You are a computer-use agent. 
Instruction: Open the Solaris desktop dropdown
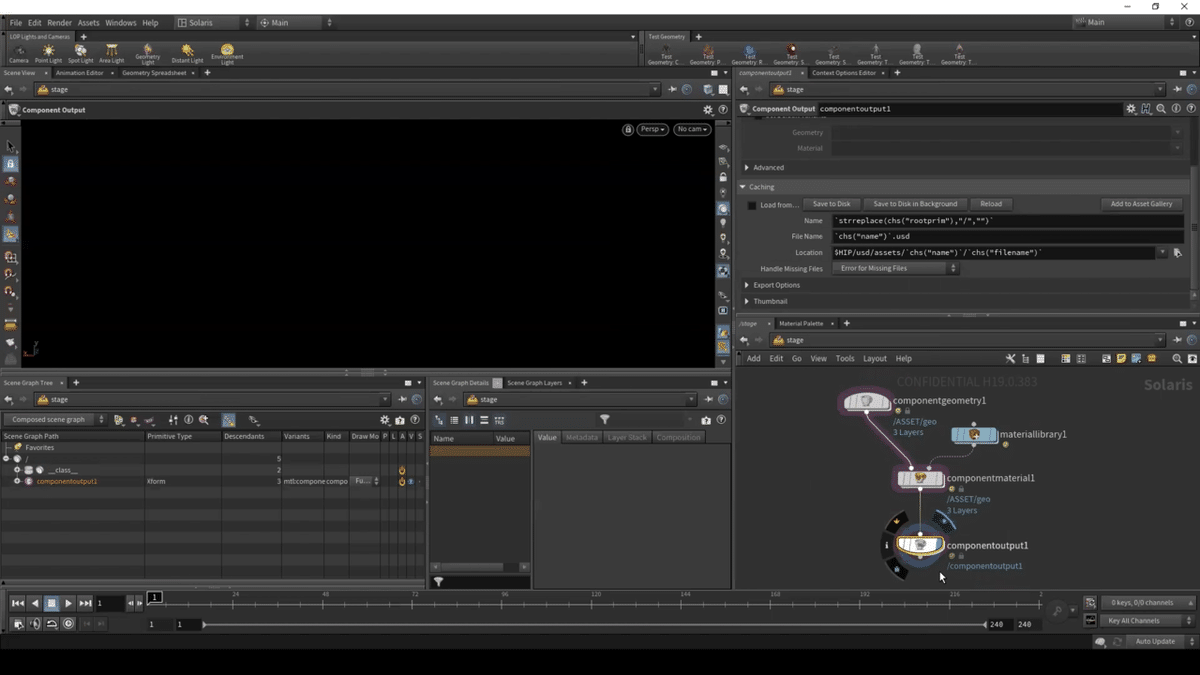coord(213,22)
